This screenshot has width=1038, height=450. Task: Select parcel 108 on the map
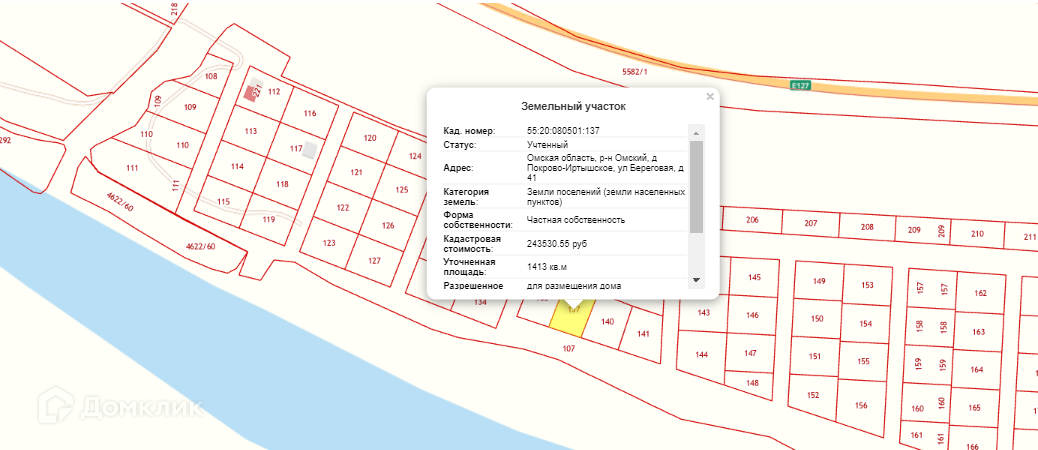(211, 76)
